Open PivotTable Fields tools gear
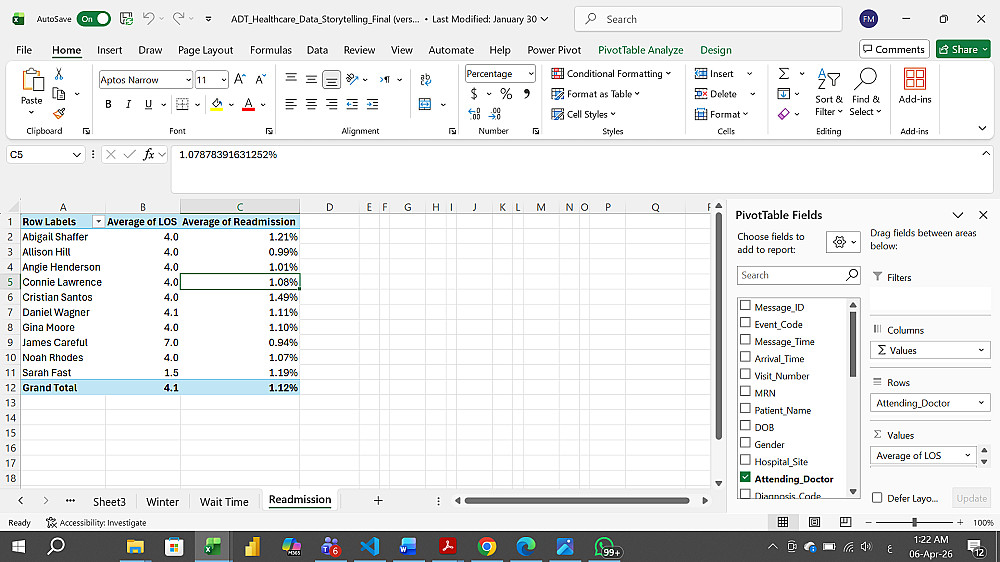Image resolution: width=1000 pixels, height=562 pixels. click(842, 242)
